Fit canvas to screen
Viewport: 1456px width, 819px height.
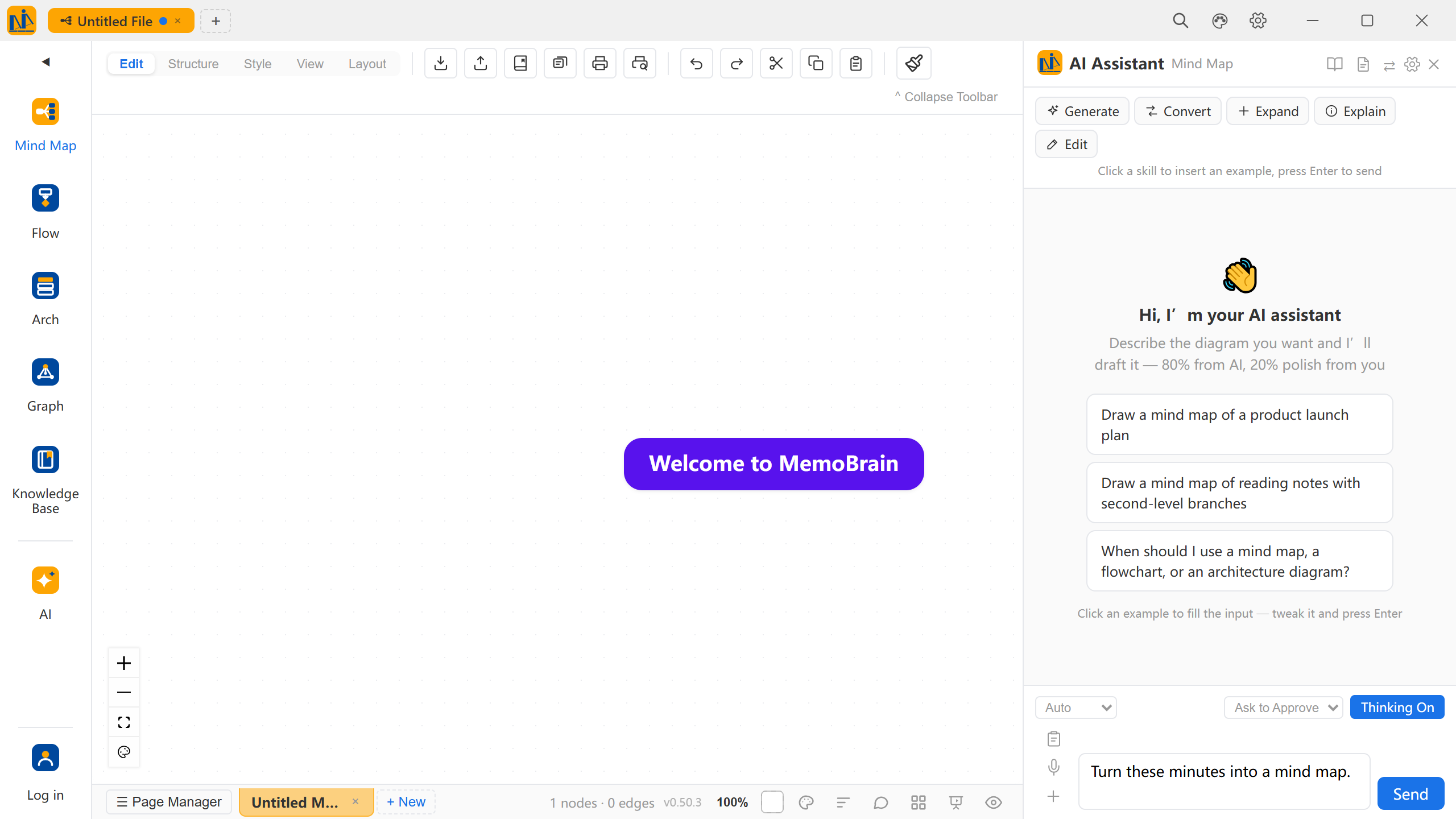click(x=124, y=722)
